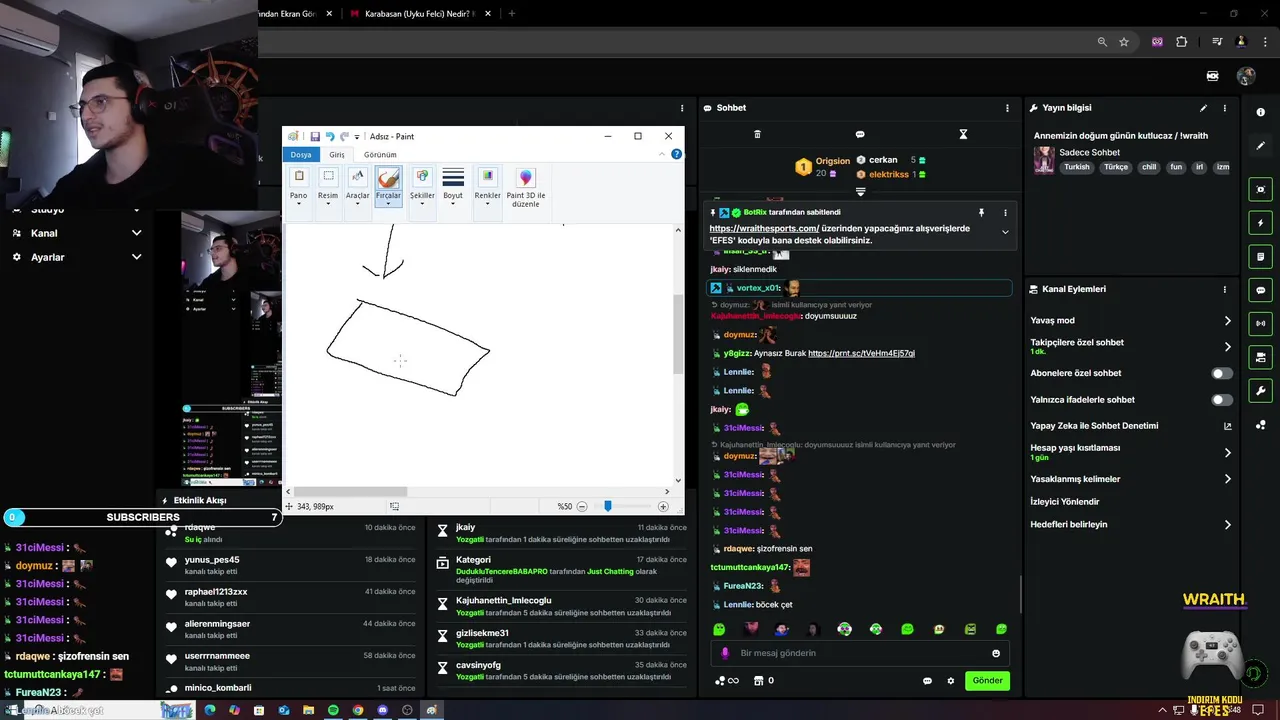Click Paint 3D ile düzenle button
1280x720 pixels.
(526, 187)
